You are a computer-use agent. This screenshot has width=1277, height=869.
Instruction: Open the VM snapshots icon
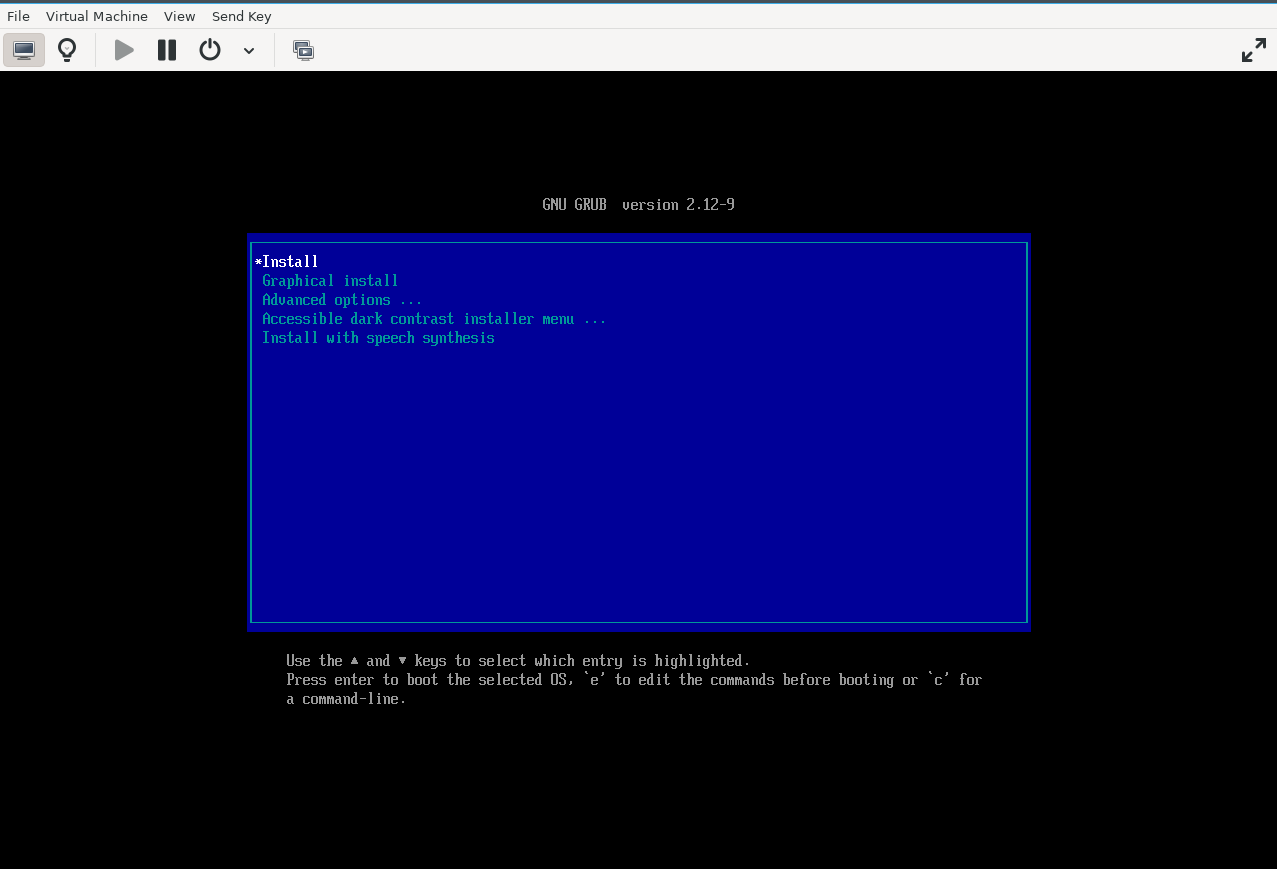pyautogui.click(x=303, y=49)
